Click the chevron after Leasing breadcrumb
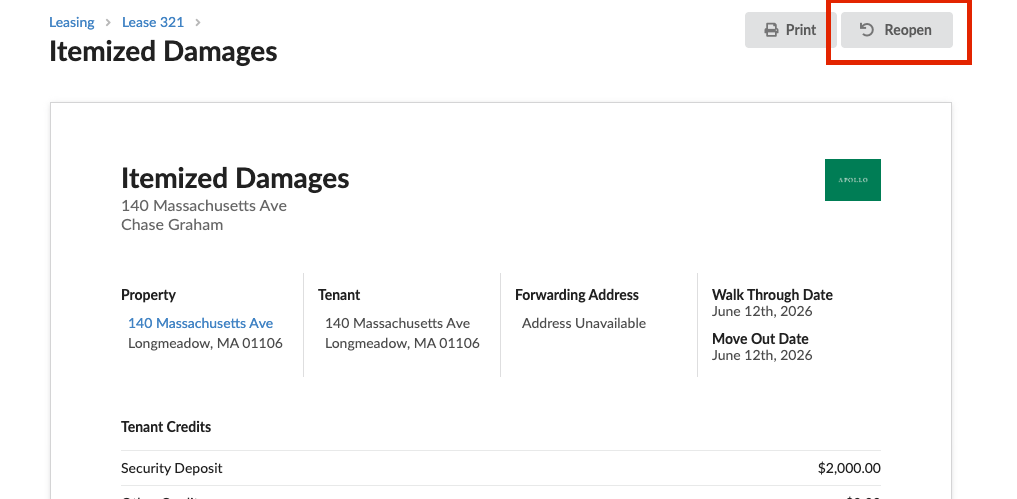The image size is (1017, 499). (x=108, y=23)
